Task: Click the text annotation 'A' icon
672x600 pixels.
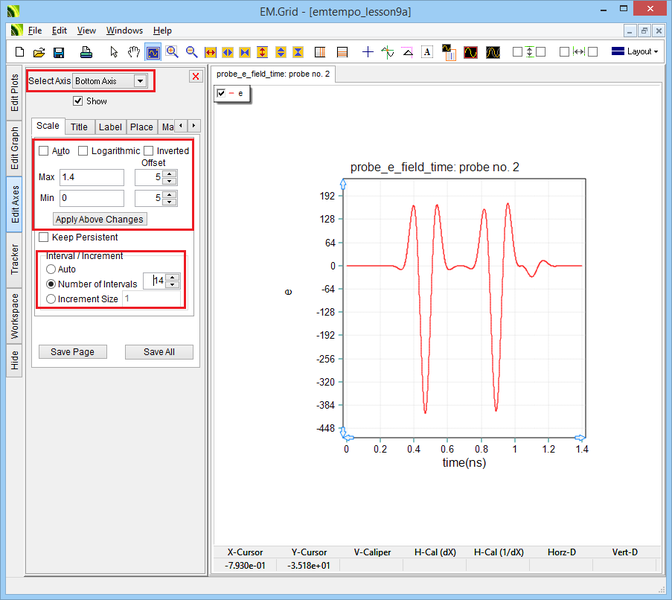Action: coord(427,51)
